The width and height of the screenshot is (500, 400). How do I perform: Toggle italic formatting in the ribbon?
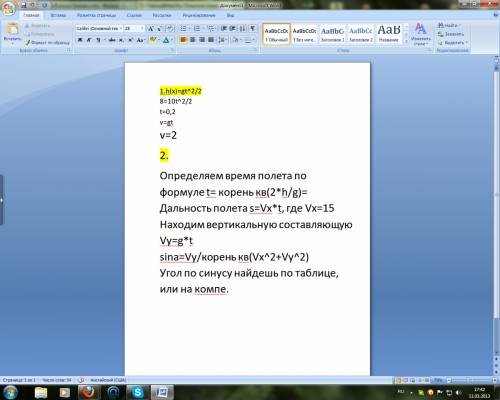point(89,40)
